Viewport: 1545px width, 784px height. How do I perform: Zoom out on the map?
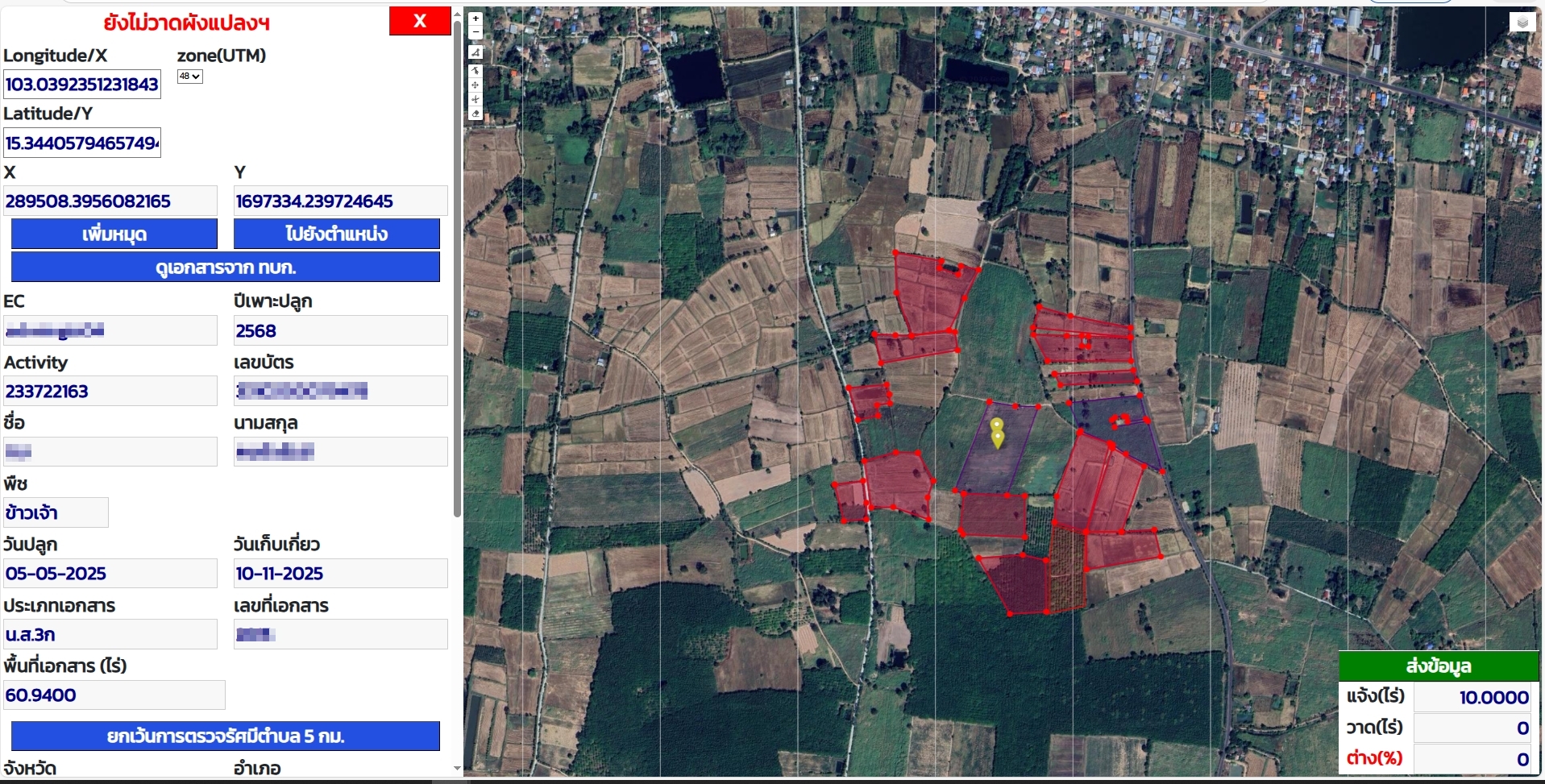(x=476, y=32)
